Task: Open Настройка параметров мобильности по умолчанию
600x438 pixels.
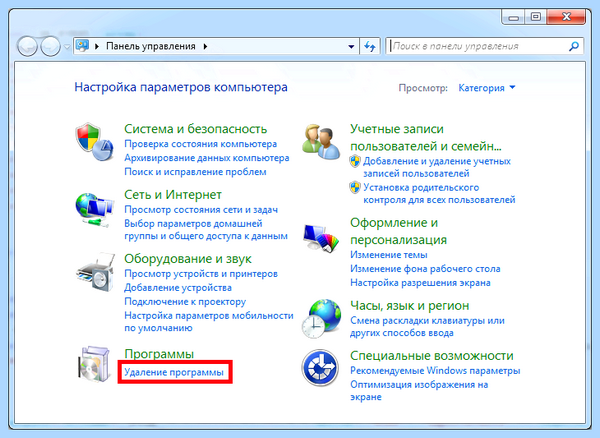Action: (209, 322)
